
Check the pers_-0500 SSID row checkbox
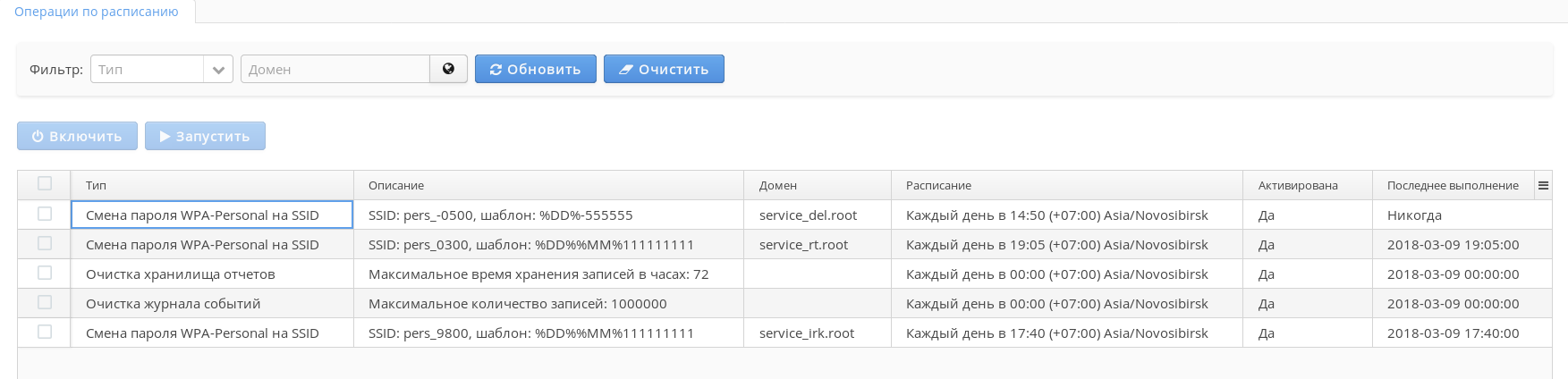45,215
